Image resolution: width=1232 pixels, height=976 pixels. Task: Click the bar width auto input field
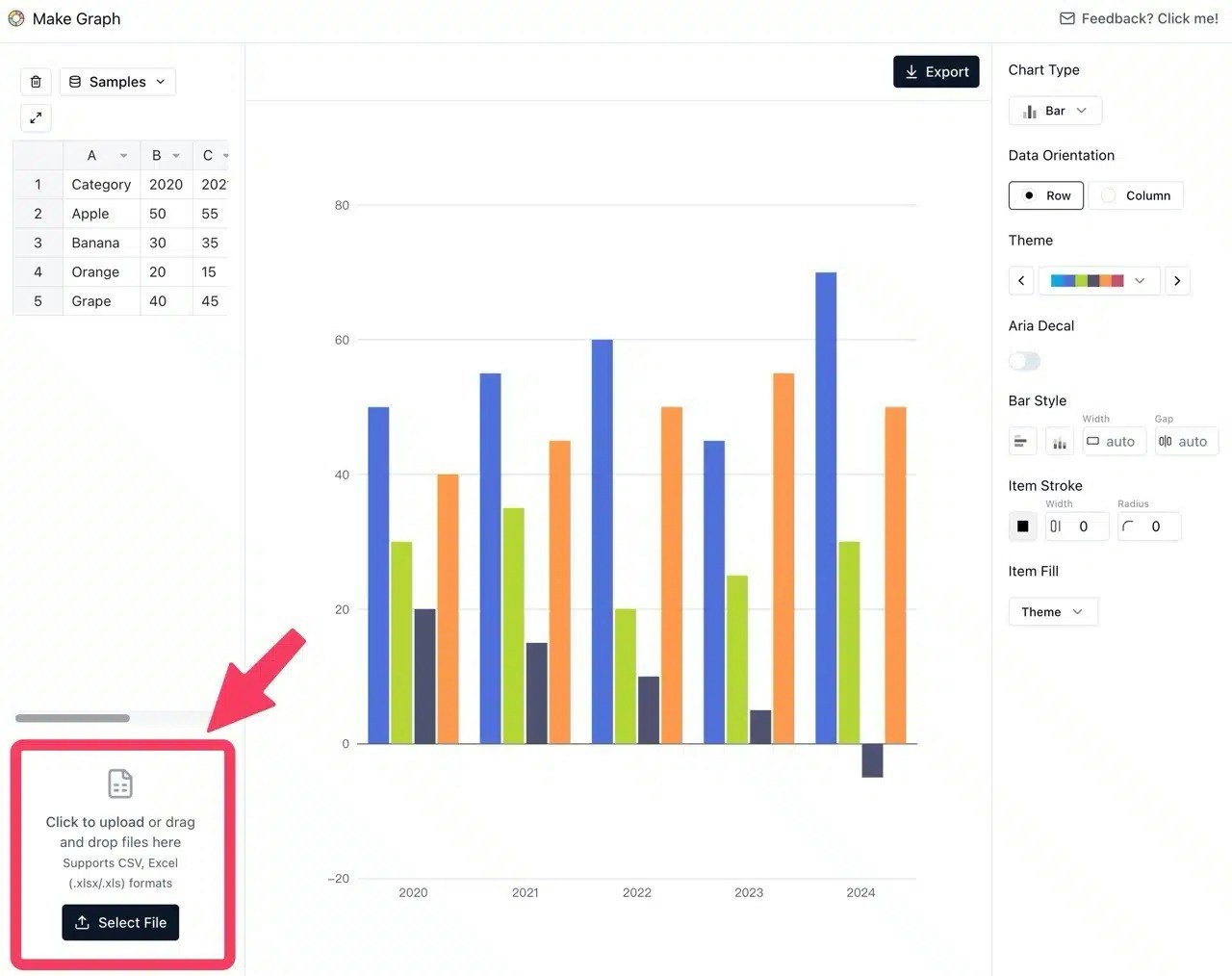pyautogui.click(x=1118, y=442)
